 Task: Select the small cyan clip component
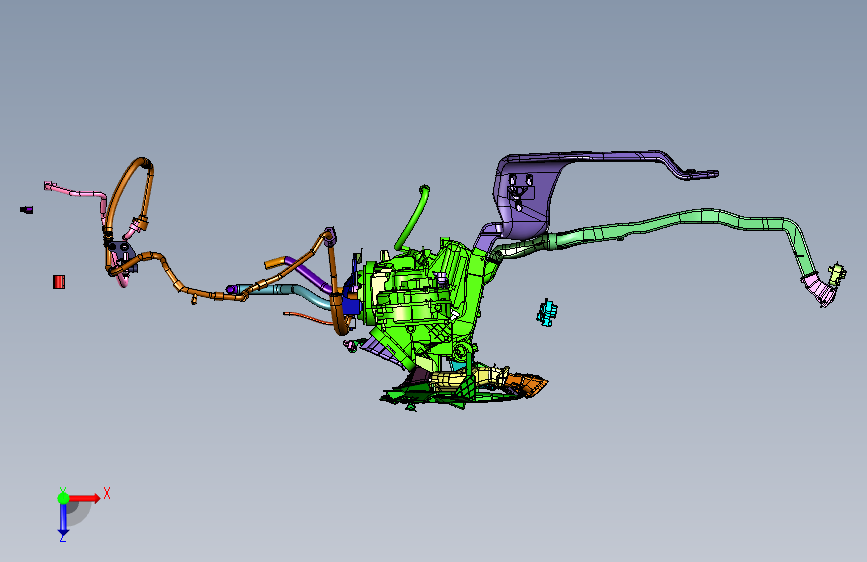547,313
